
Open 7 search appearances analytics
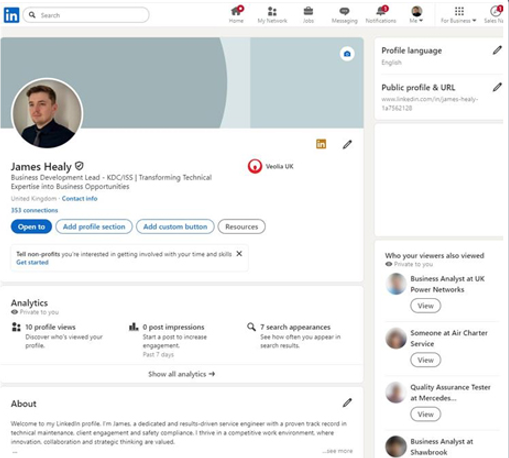point(295,327)
